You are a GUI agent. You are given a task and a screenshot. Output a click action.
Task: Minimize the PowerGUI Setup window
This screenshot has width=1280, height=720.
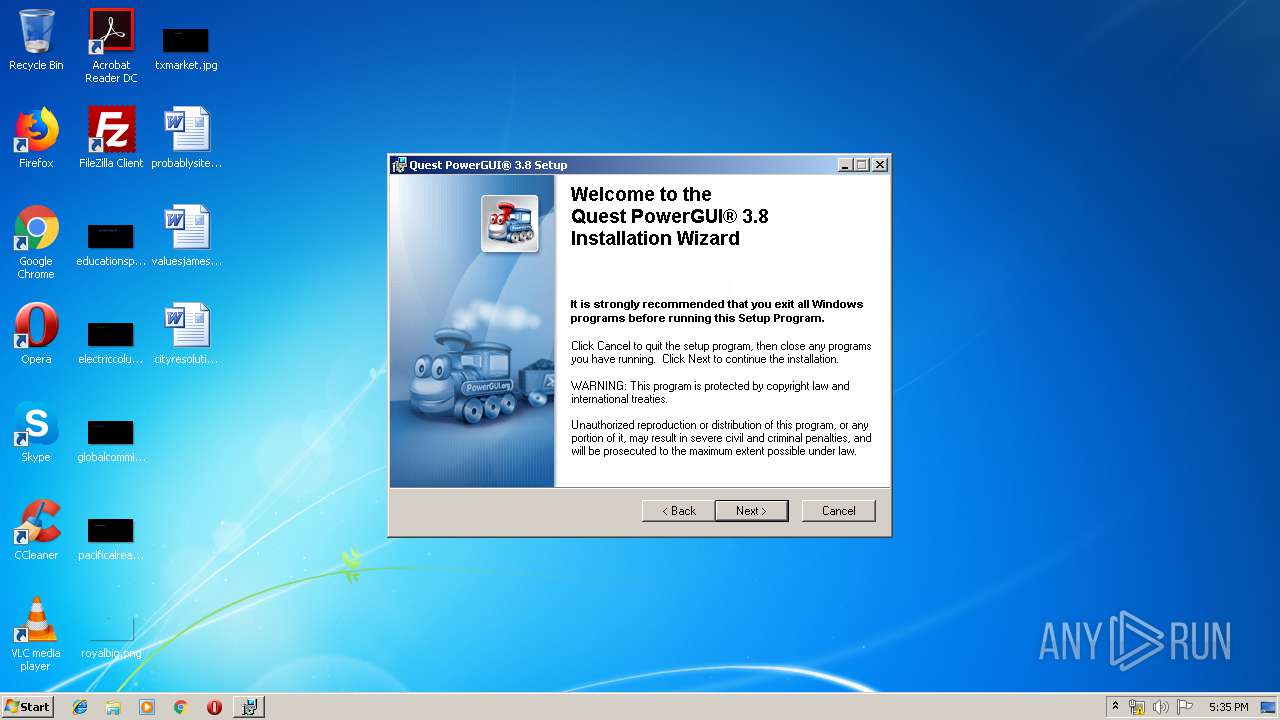[x=845, y=165]
